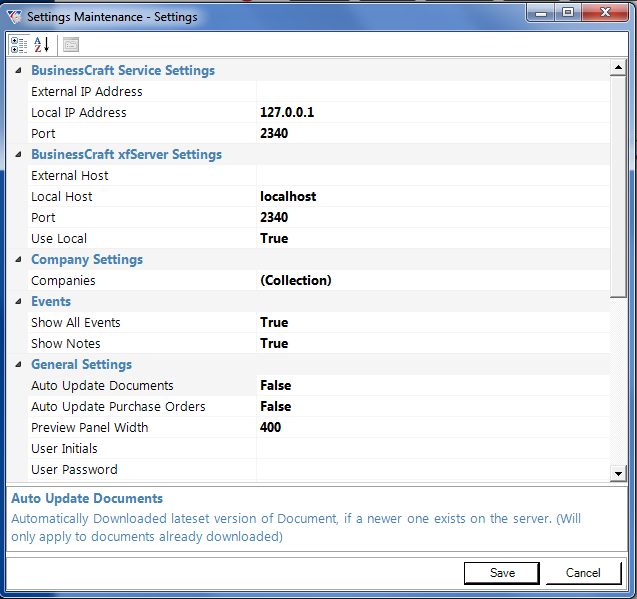The width and height of the screenshot is (637, 599).
Task: Select the Auto Update Documents label
Action: [x=102, y=386]
